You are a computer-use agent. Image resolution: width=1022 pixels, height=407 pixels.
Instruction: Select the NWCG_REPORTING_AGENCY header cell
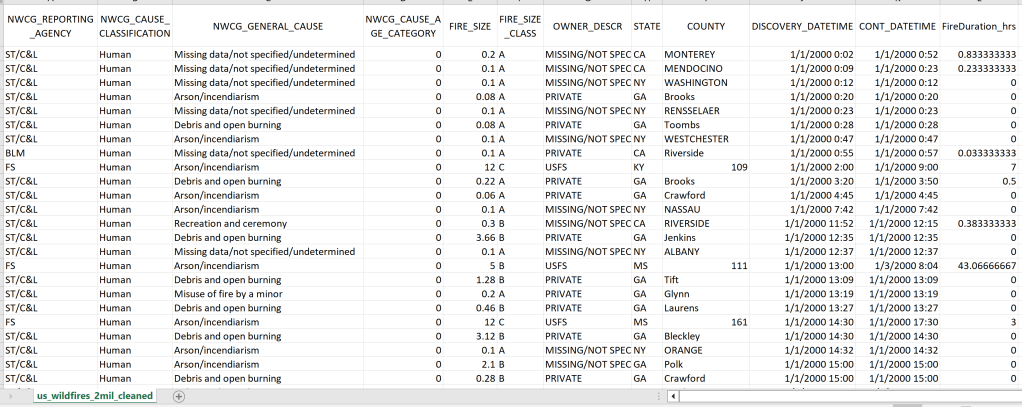point(49,25)
